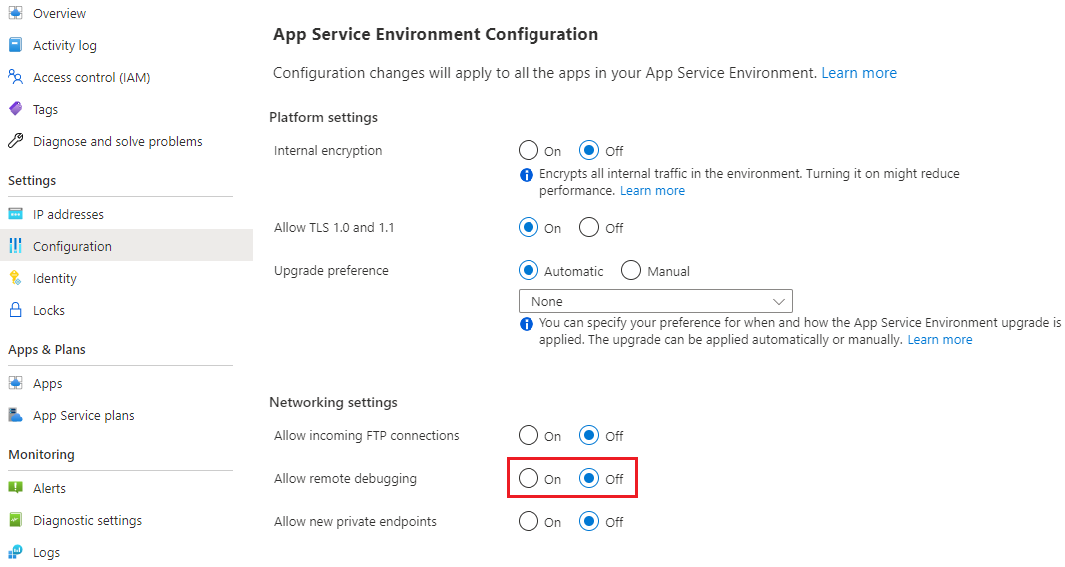
Task: Click the Identity key icon
Action: 15,278
